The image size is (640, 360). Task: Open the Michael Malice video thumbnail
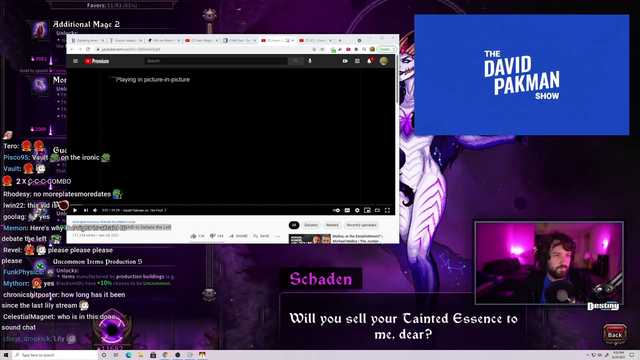pyautogui.click(x=310, y=239)
